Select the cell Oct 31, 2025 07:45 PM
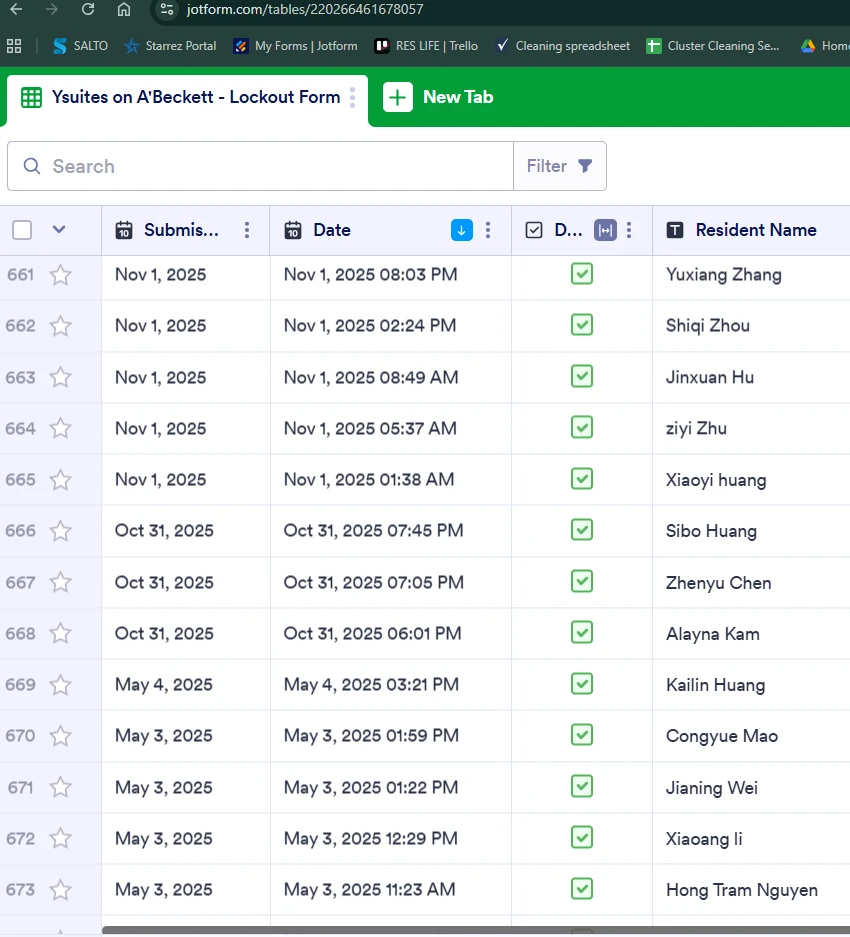The image size is (850, 937). tap(390, 531)
